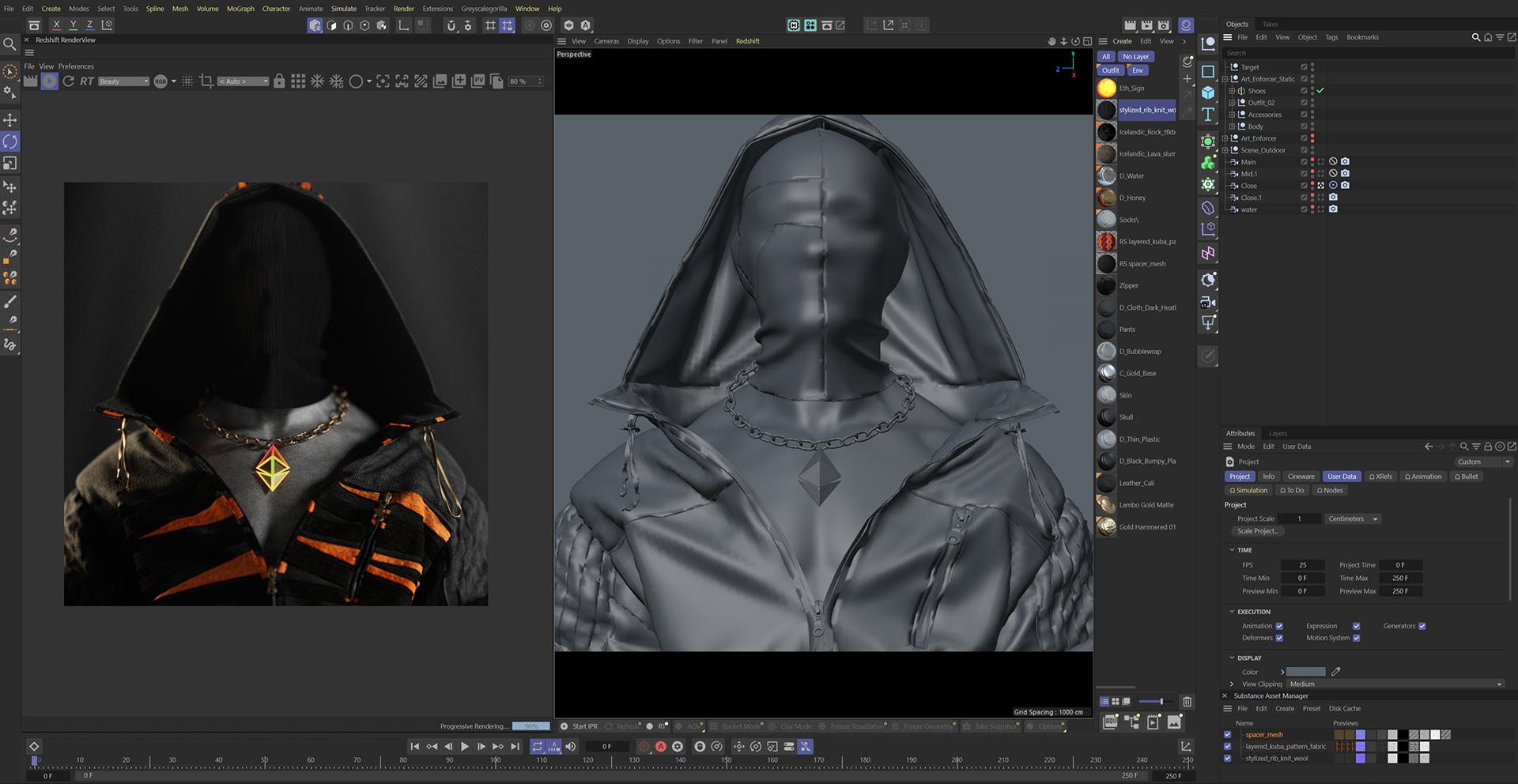The image size is (1518, 784).
Task: Click the Outfit layer filter button
Action: pyautogui.click(x=1110, y=70)
